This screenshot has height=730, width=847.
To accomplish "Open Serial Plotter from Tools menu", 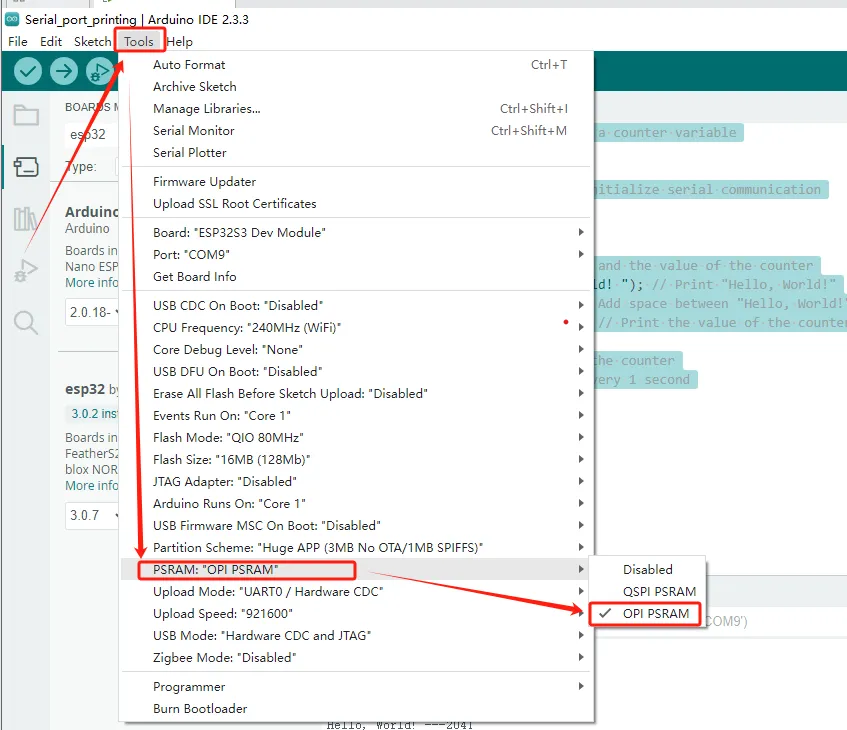I will point(357,153).
